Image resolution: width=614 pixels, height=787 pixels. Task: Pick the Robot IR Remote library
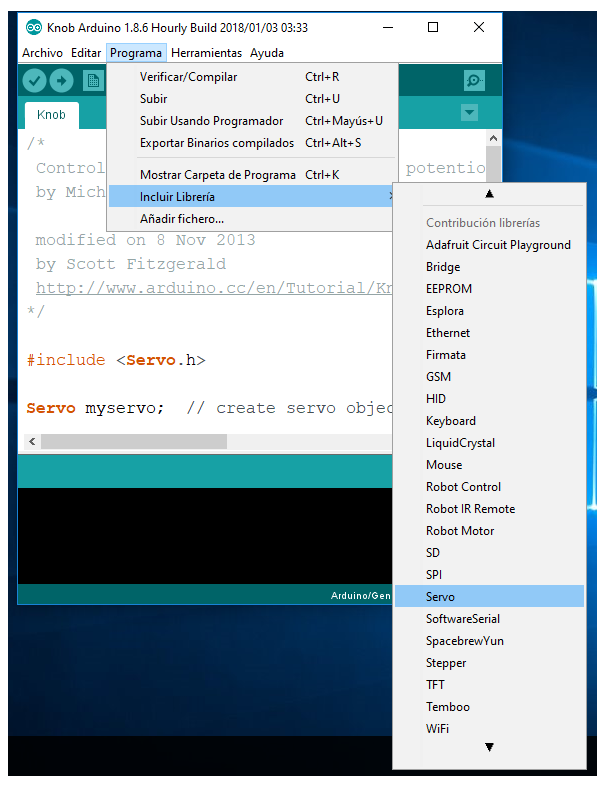click(x=489, y=509)
